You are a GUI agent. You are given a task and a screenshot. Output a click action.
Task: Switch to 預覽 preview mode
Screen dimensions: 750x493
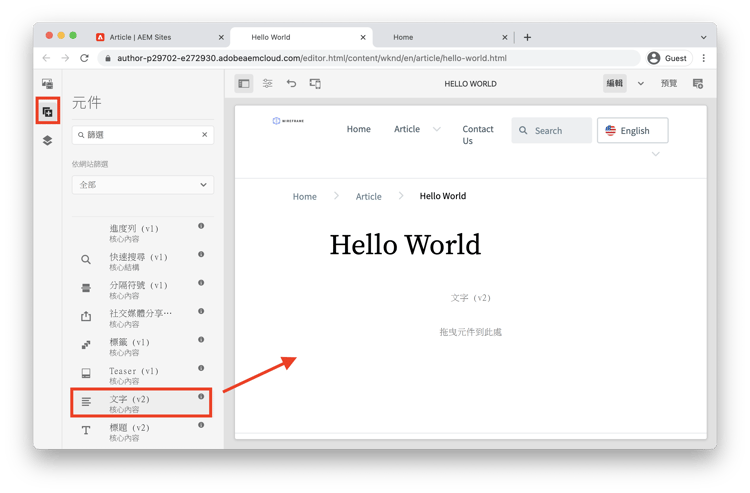click(x=669, y=84)
